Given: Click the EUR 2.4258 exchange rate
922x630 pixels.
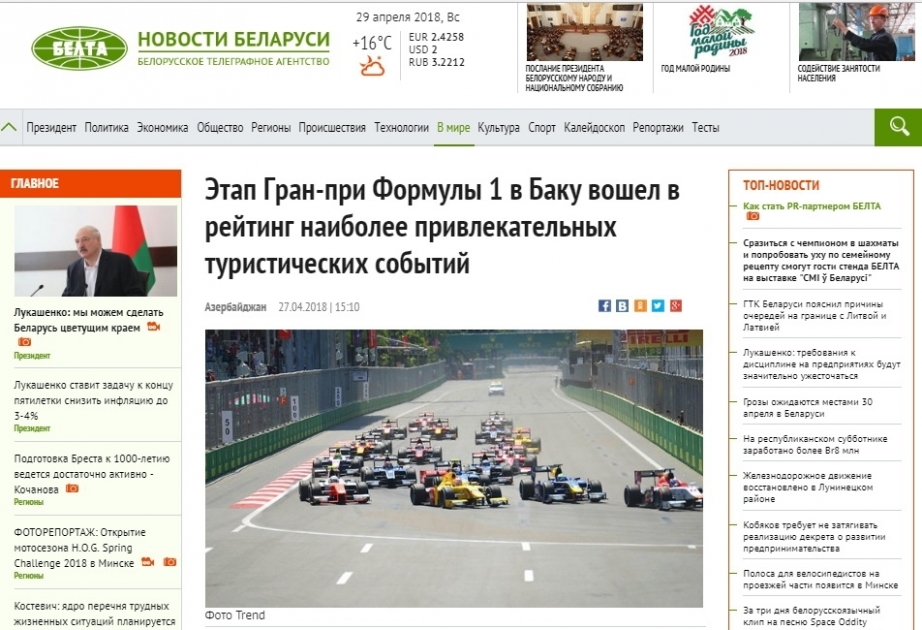Looking at the screenshot, I should click(x=436, y=37).
